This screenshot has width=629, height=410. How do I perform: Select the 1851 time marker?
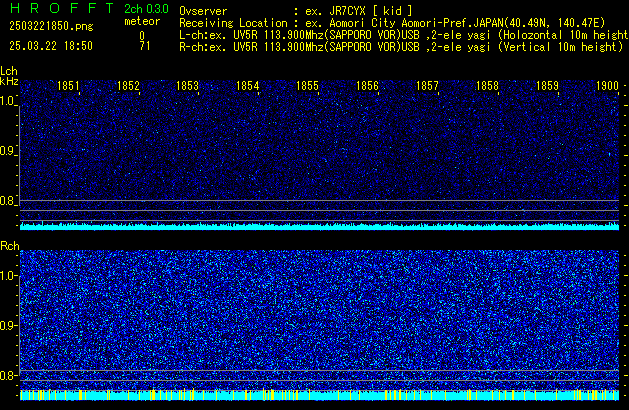[68, 86]
